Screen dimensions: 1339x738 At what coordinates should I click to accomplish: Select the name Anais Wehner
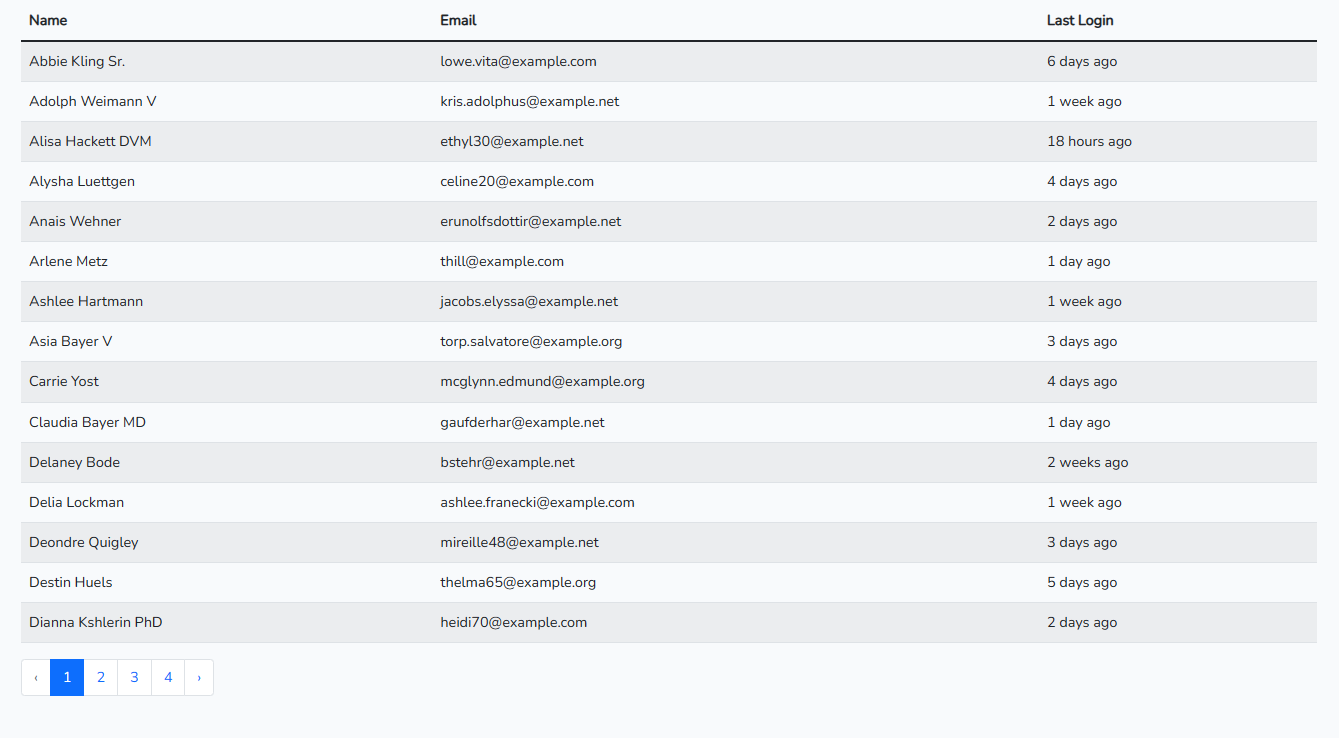[x=75, y=221]
